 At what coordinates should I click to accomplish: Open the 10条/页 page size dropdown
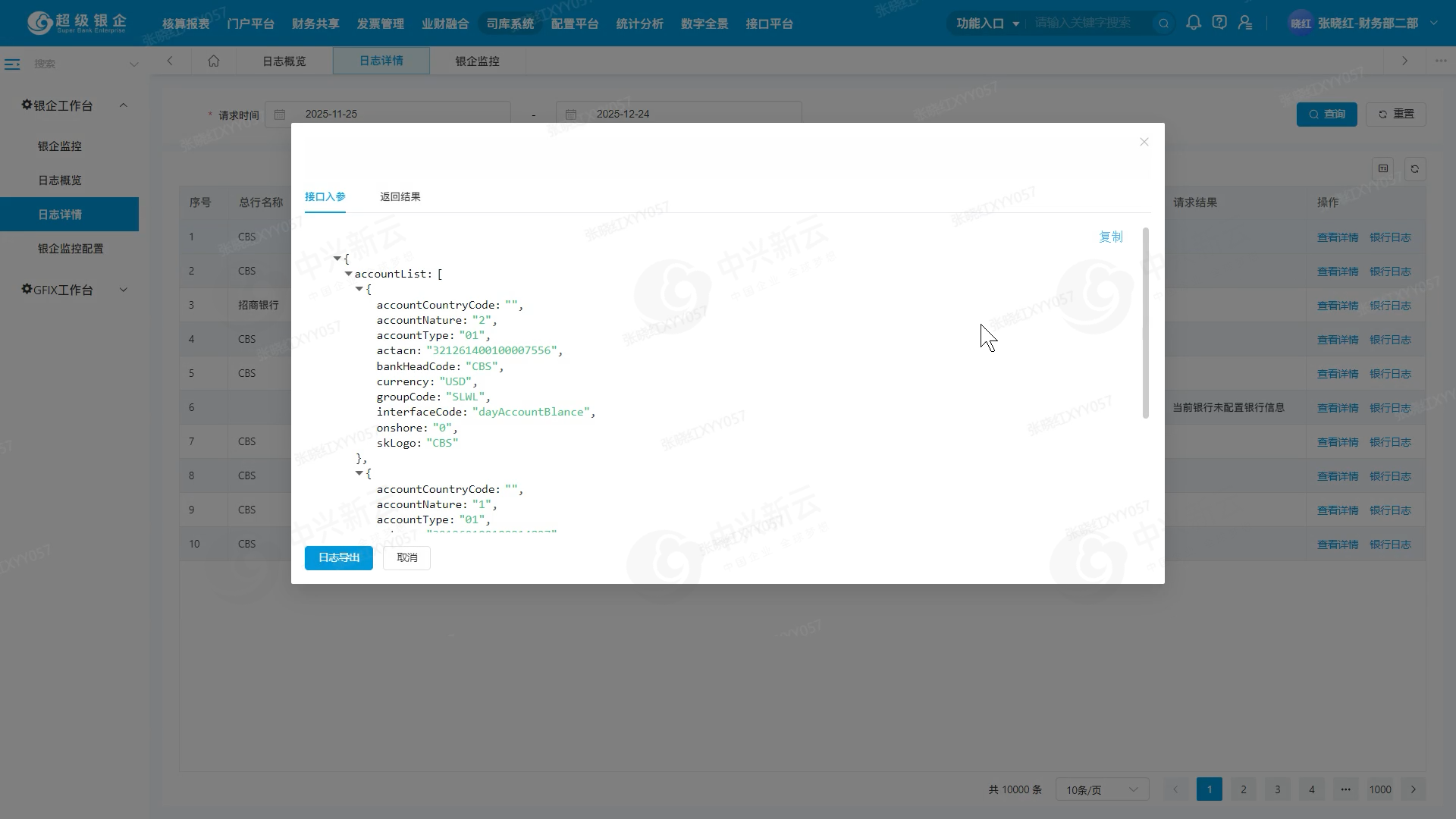click(1102, 789)
